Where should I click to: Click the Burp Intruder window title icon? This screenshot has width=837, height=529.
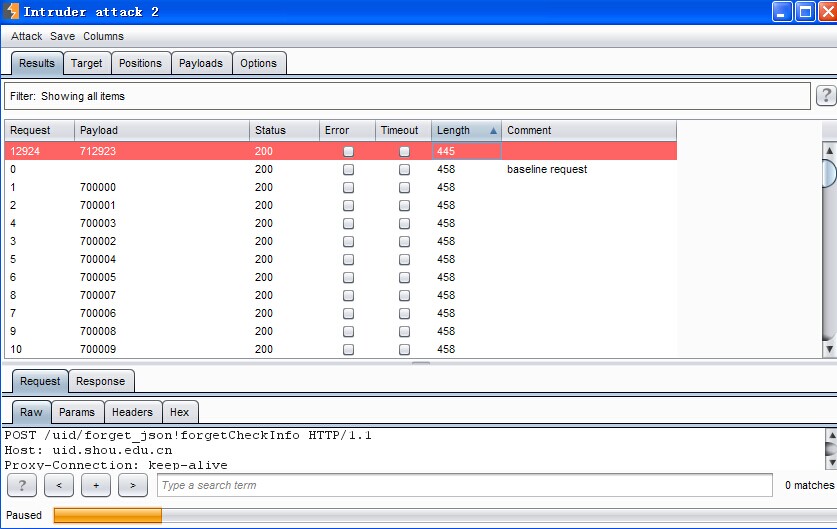pos(11,11)
